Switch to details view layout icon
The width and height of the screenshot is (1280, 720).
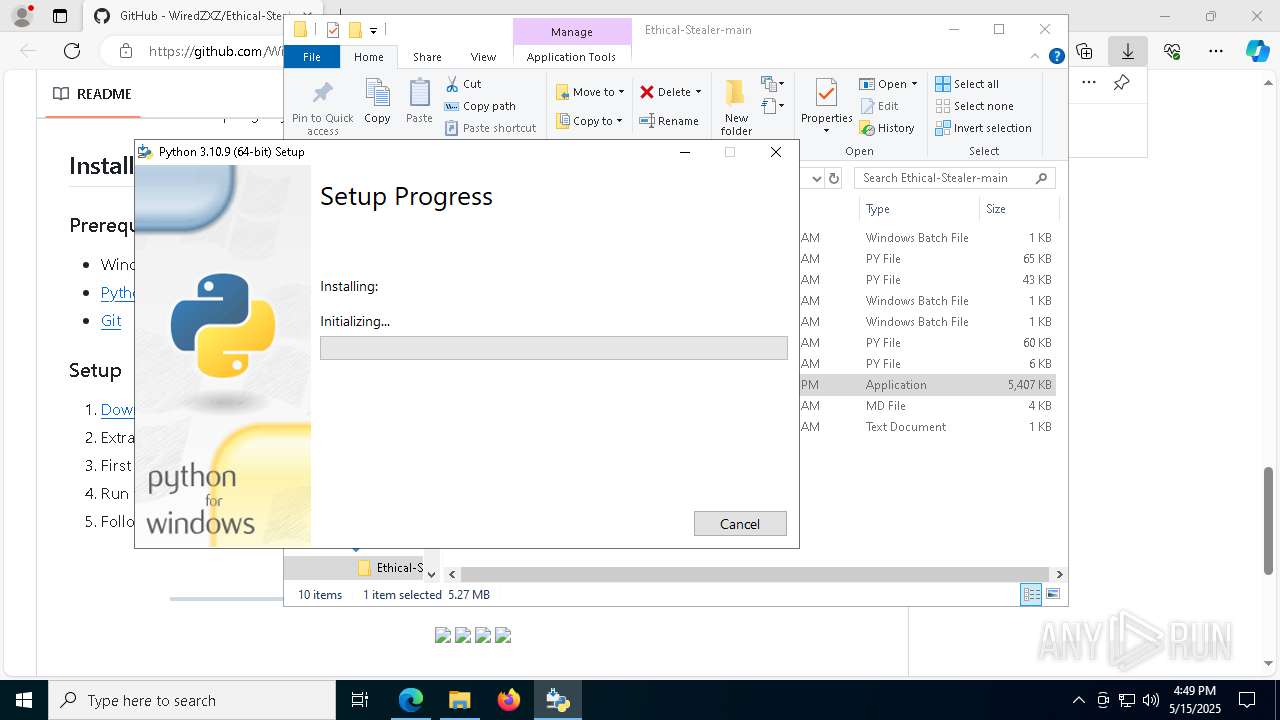[1031, 594]
